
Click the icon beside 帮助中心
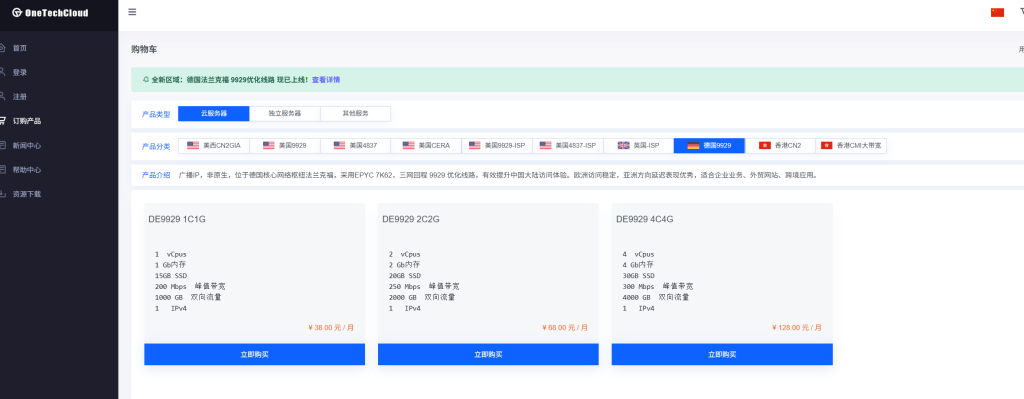3,169
